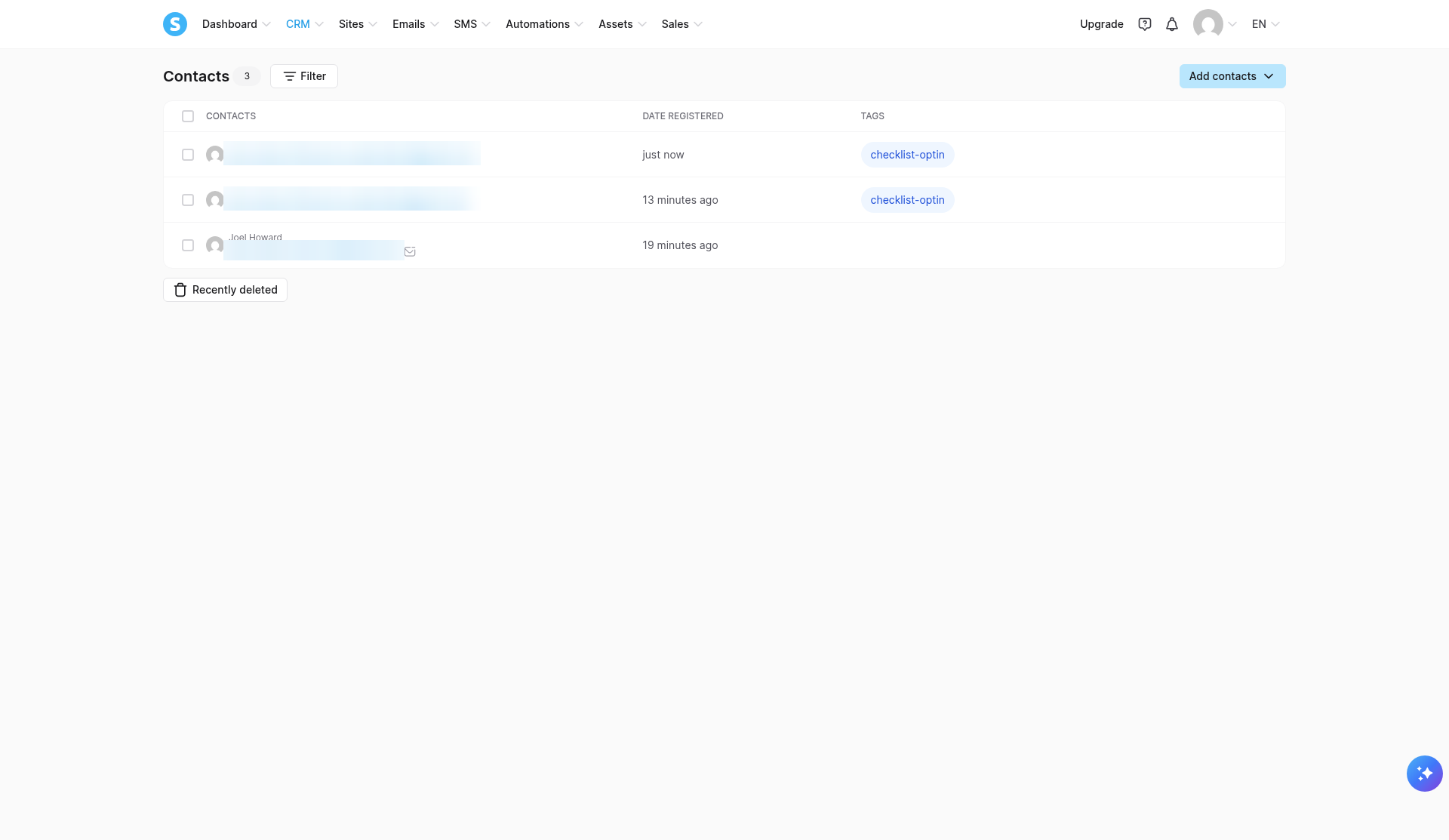Open the Add contacts dropdown
Image resolution: width=1449 pixels, height=840 pixels.
(x=1232, y=76)
